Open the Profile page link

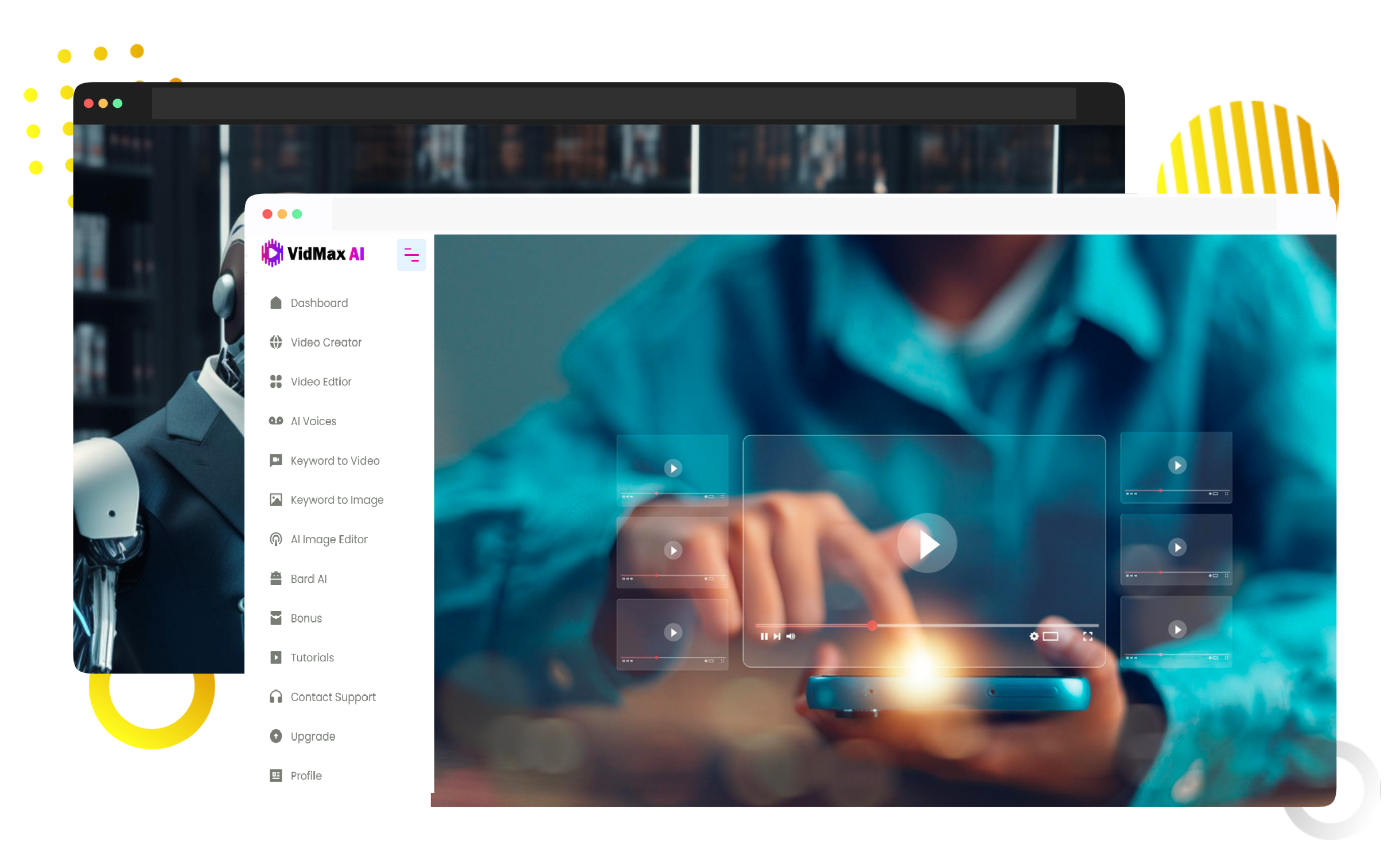click(x=306, y=776)
